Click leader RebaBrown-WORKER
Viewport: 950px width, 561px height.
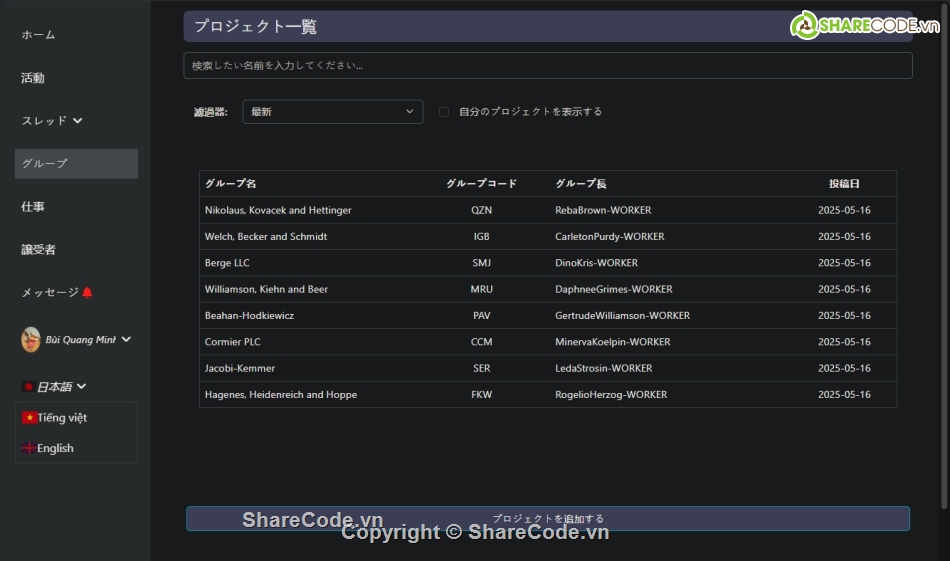coord(603,210)
